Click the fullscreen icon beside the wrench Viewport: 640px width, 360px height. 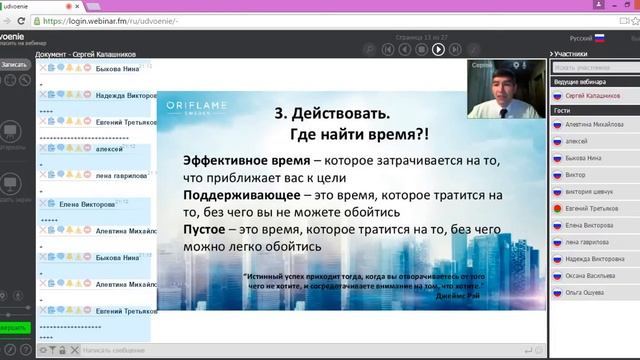(10, 80)
